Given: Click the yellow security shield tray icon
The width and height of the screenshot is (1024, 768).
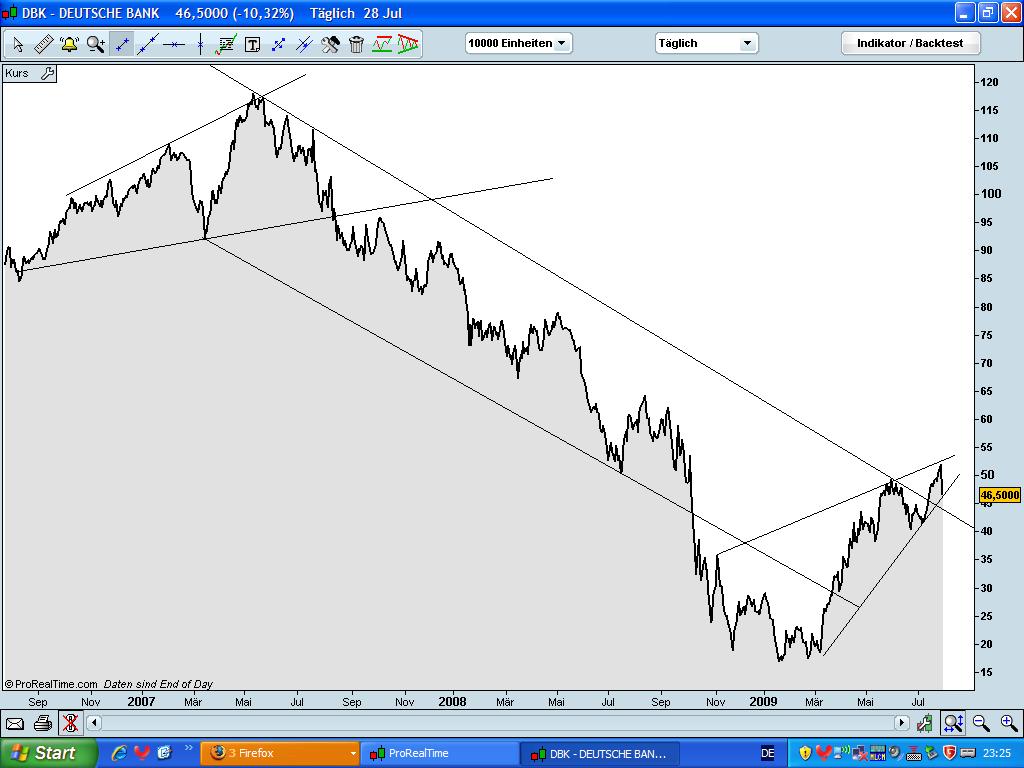Looking at the screenshot, I should tap(805, 753).
